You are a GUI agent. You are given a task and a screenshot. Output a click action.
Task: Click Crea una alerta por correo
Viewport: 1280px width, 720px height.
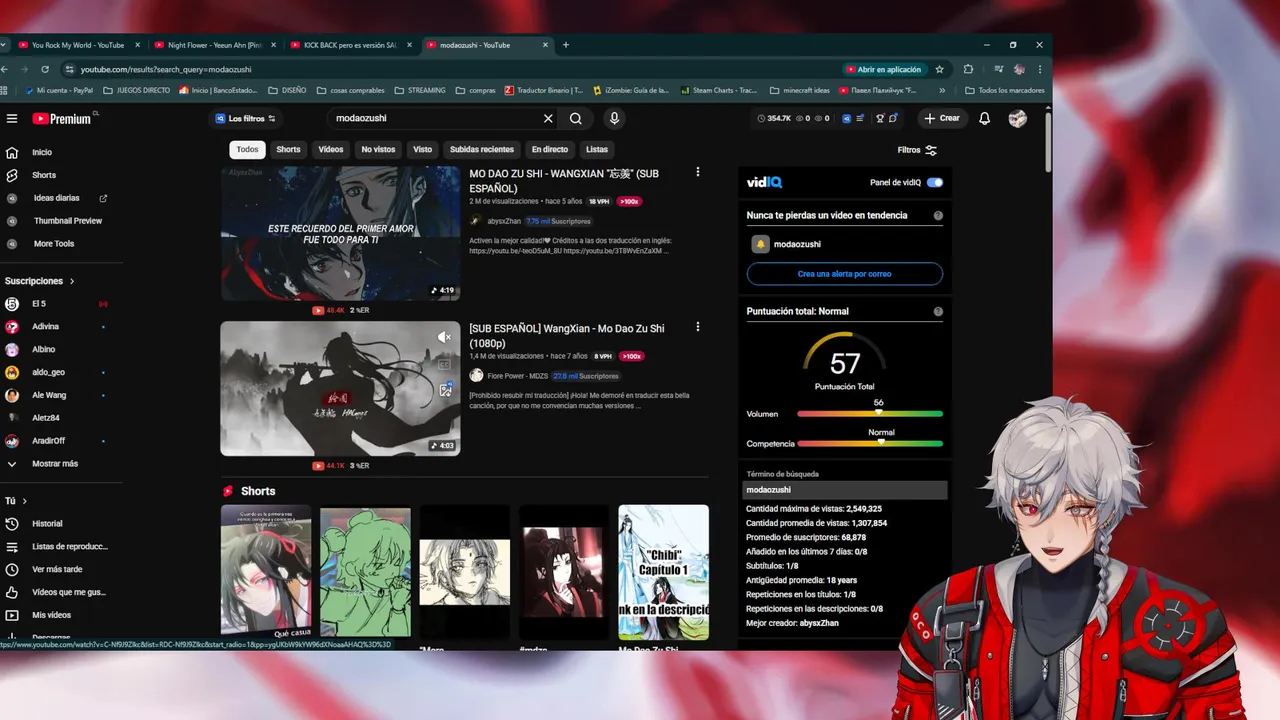844,274
